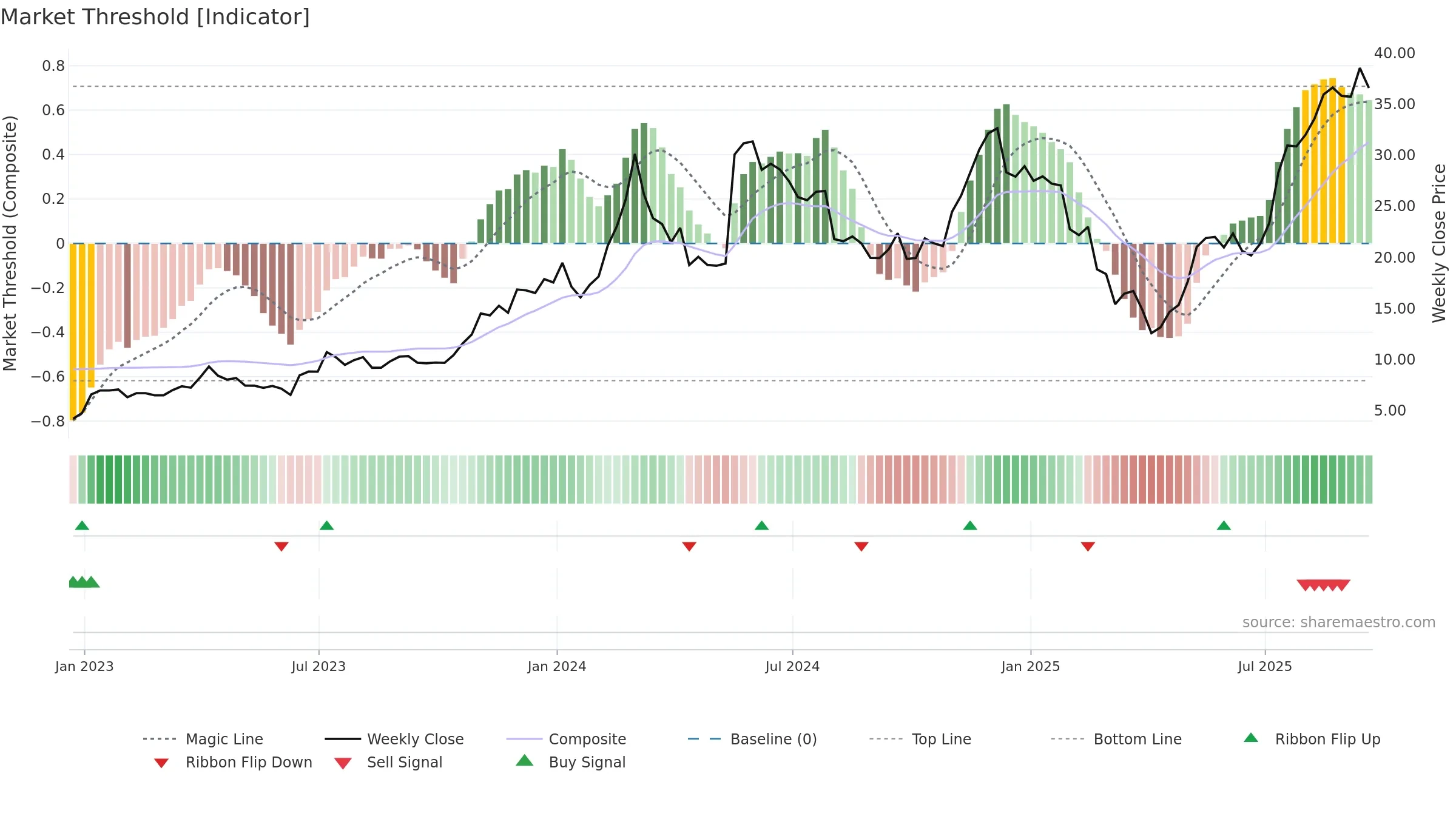Toggle the Buy Signal legend entry
This screenshot has width=1456, height=819.
pos(570,762)
